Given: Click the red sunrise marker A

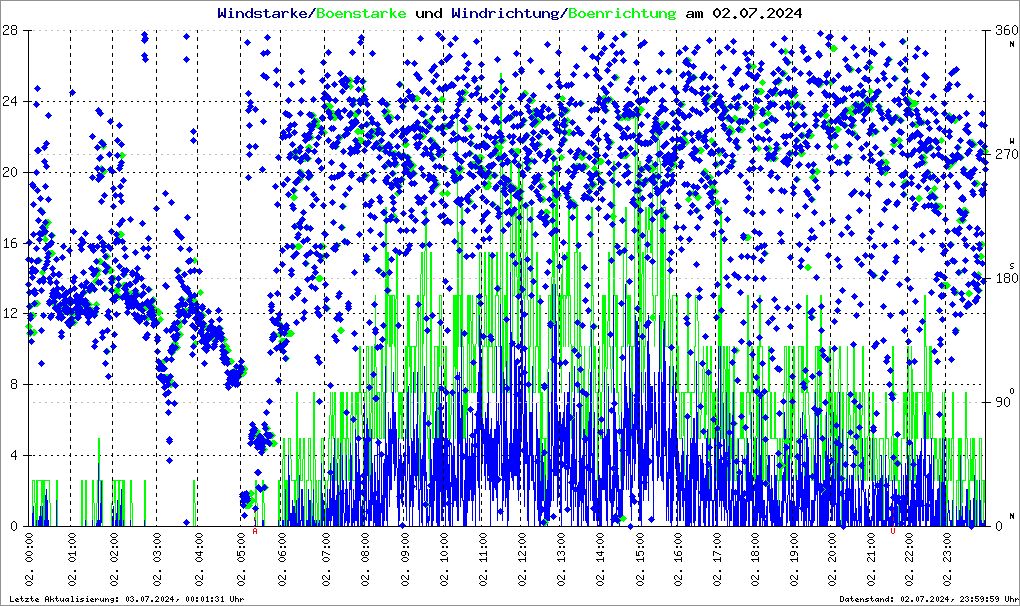Looking at the screenshot, I should tap(255, 531).
